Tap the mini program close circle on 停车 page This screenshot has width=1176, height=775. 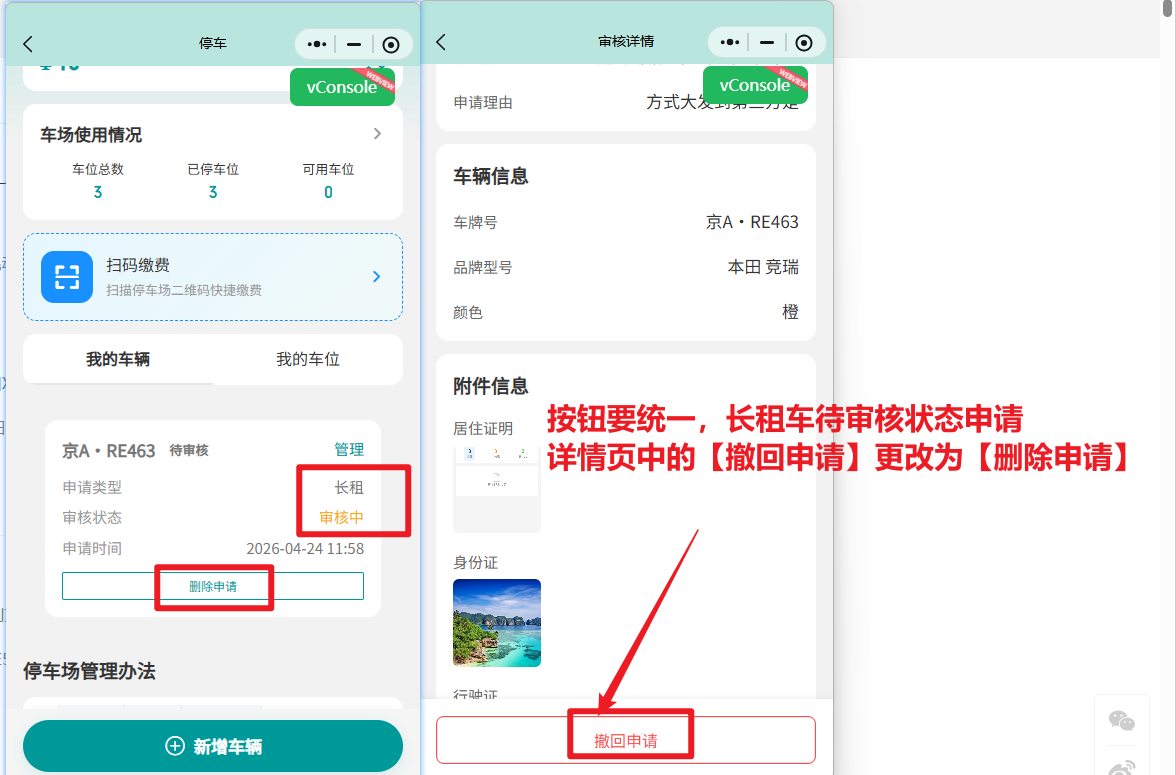point(391,44)
